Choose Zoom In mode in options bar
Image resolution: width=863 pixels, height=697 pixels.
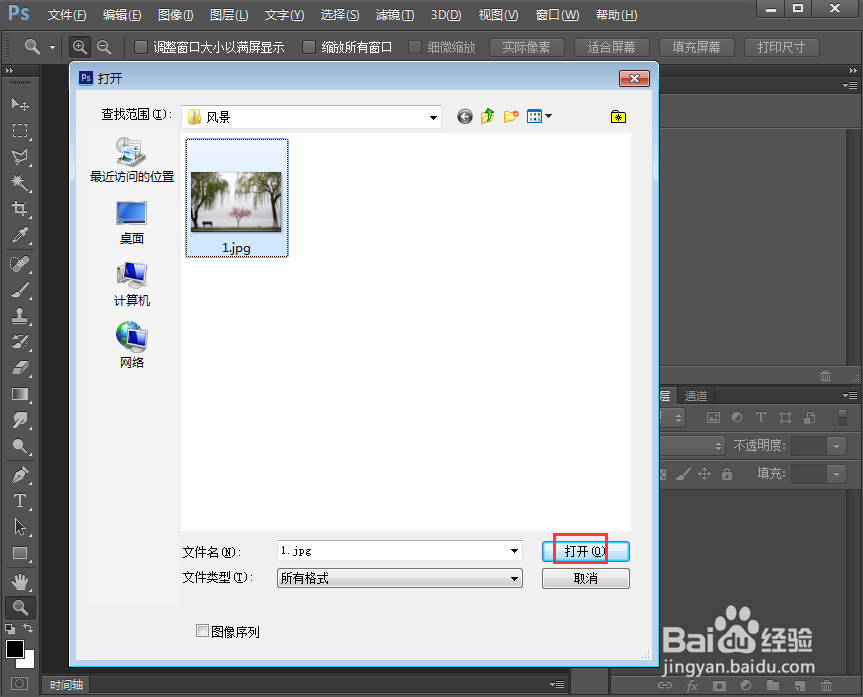pos(80,47)
